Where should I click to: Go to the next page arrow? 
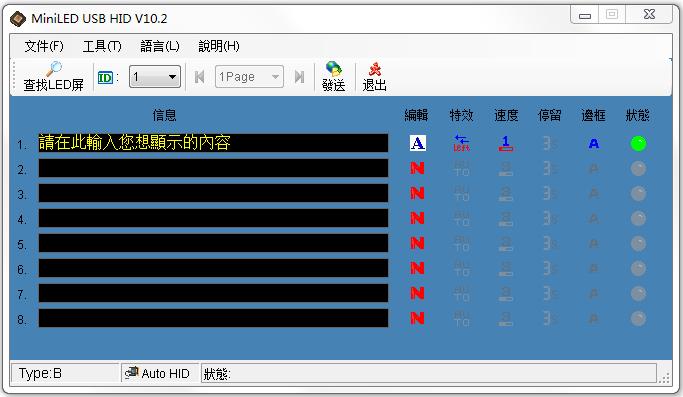(x=299, y=77)
